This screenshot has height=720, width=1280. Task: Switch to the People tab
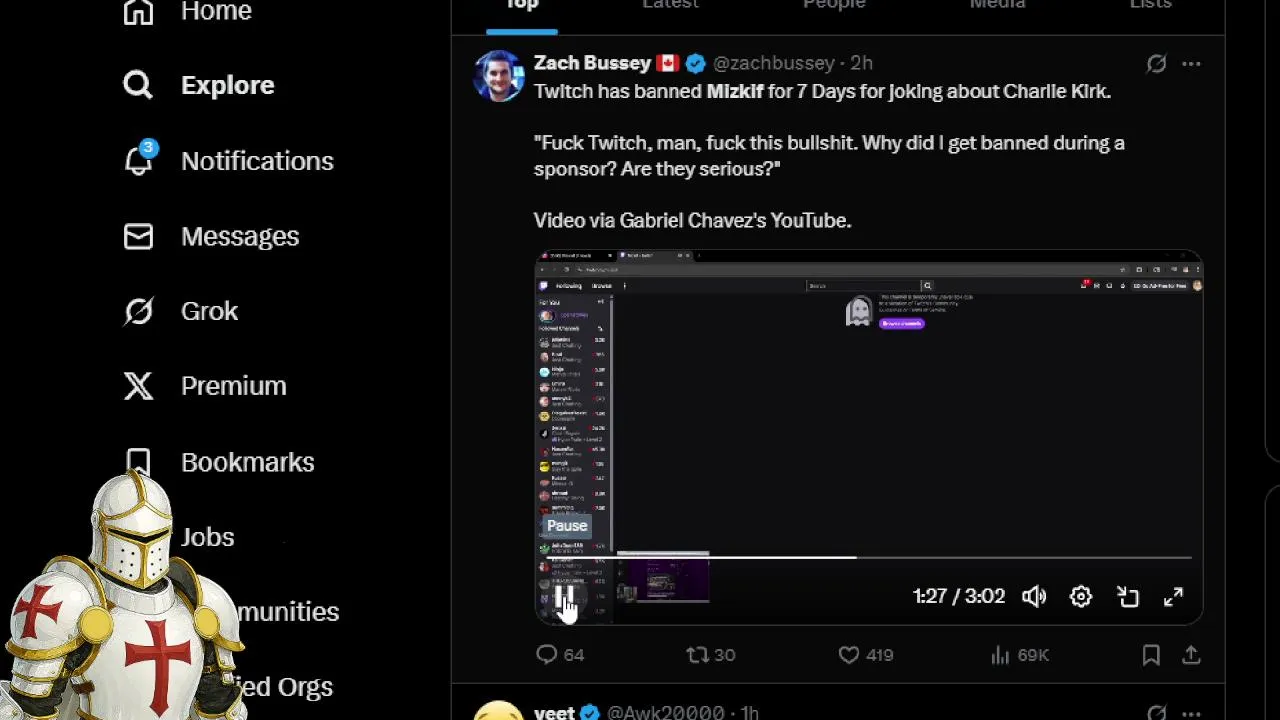pos(834,5)
